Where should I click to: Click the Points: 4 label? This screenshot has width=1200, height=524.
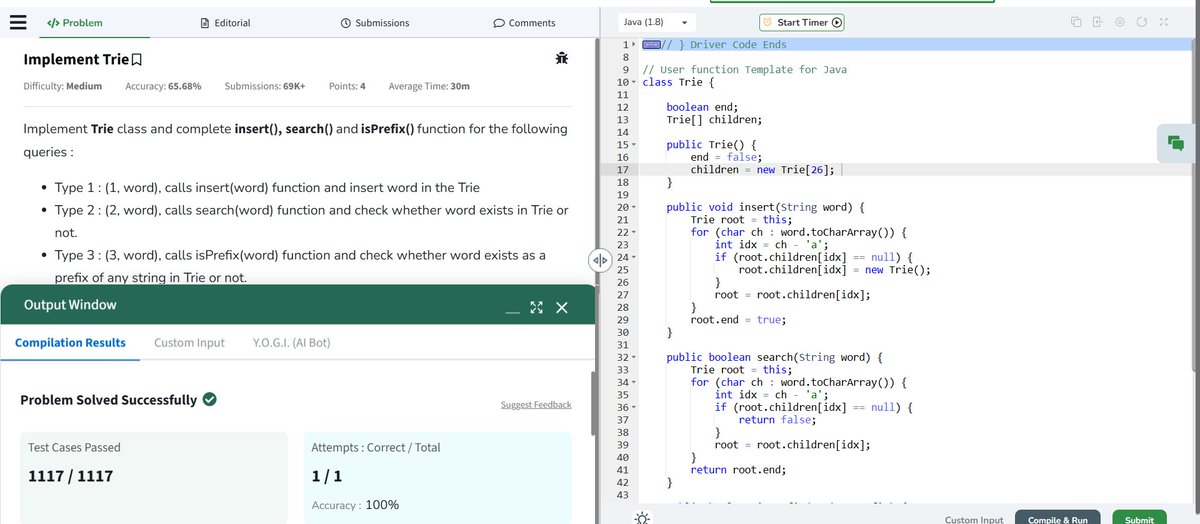tap(347, 86)
